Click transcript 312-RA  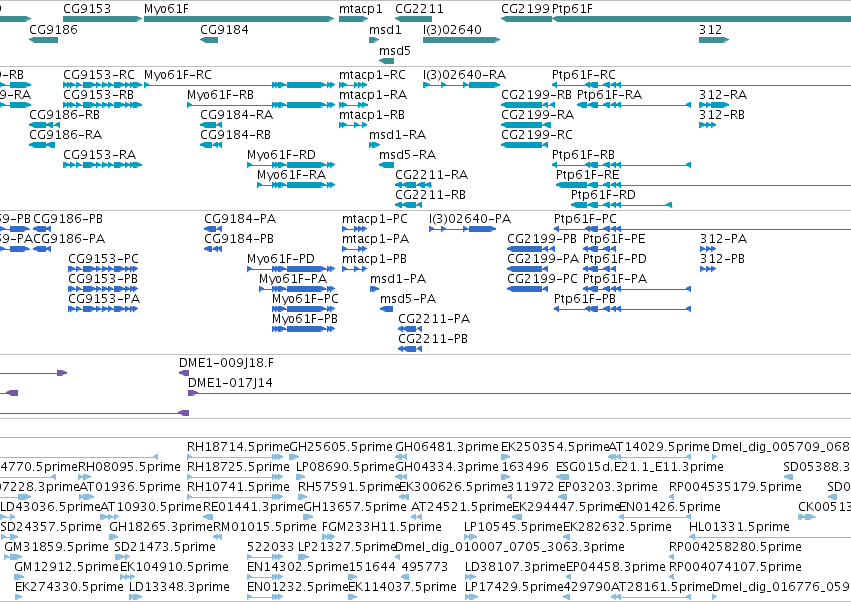pos(714,105)
